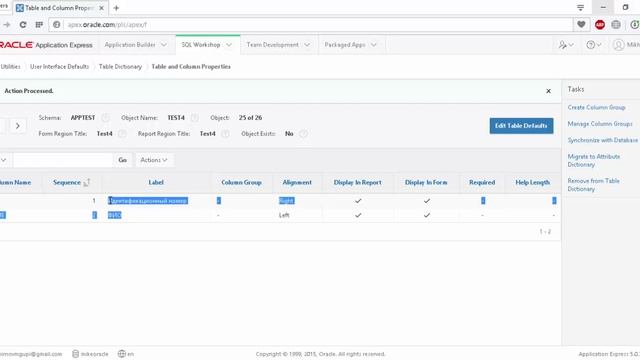Click the workspace database icon in footer
640x360 pixels.
pos(76,354)
